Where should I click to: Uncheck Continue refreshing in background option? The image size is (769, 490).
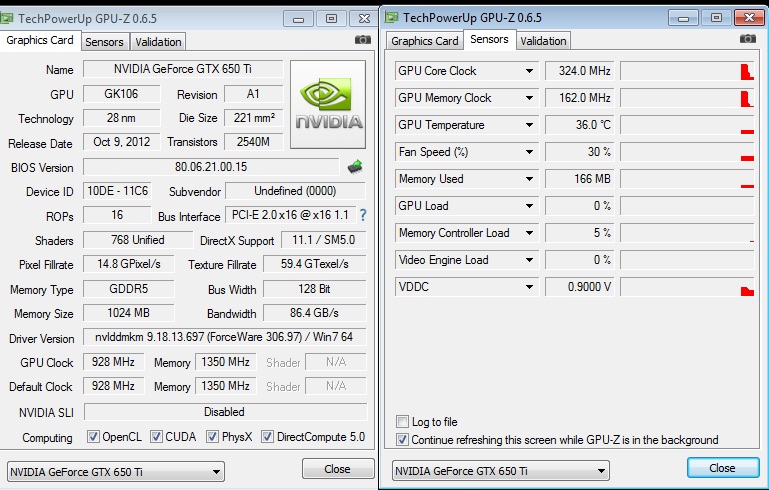[402, 439]
